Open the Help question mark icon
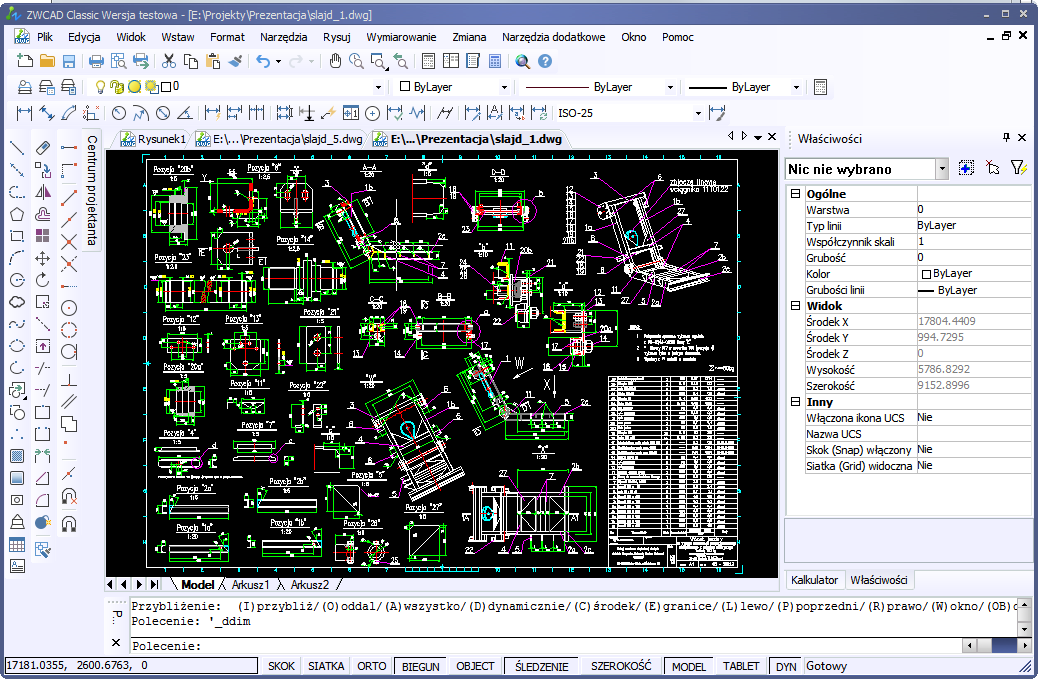The width and height of the screenshot is (1038, 679). tap(545, 61)
